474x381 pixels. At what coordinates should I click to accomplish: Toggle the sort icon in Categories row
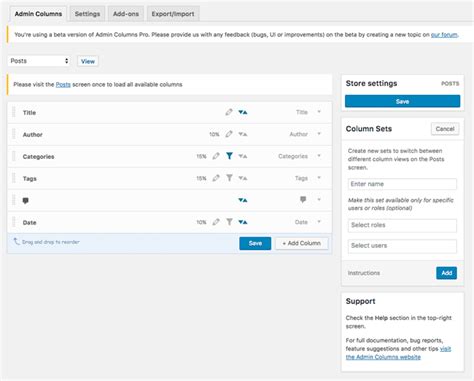pyautogui.click(x=243, y=156)
